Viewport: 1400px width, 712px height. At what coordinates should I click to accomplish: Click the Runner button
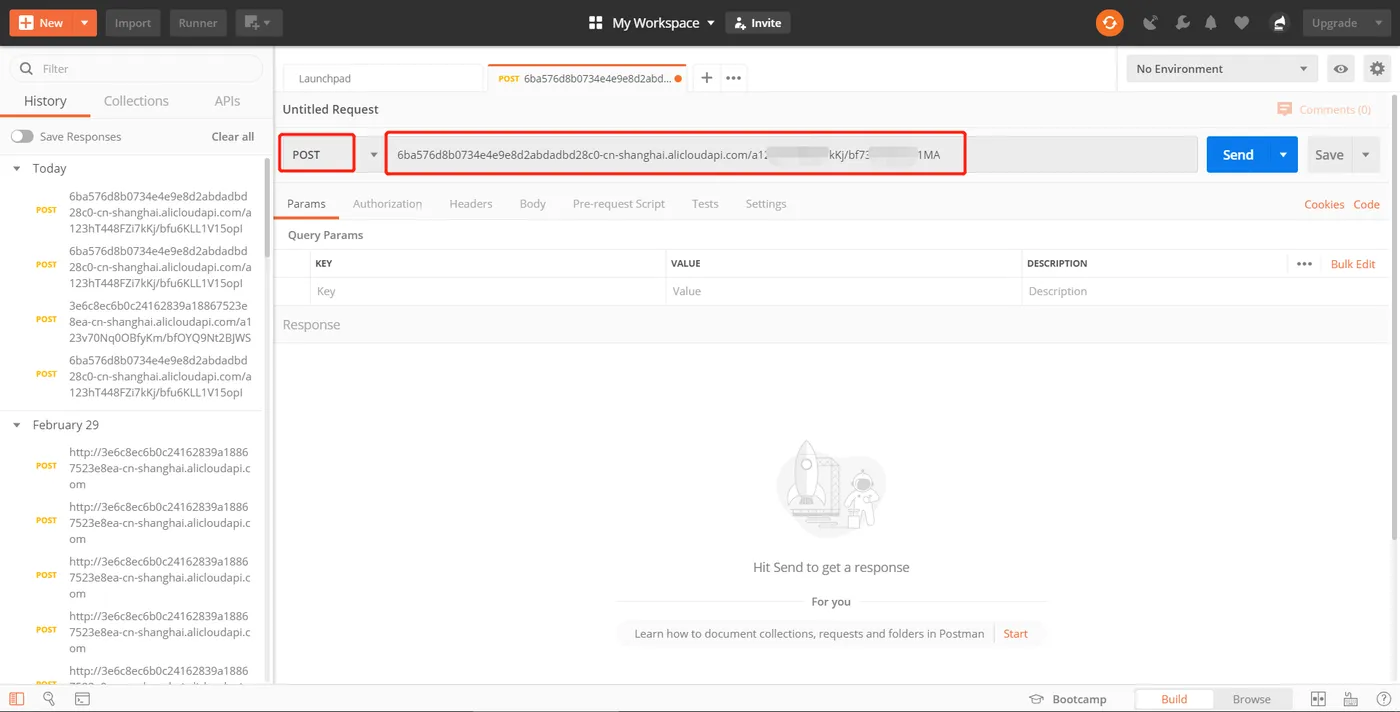tap(198, 22)
